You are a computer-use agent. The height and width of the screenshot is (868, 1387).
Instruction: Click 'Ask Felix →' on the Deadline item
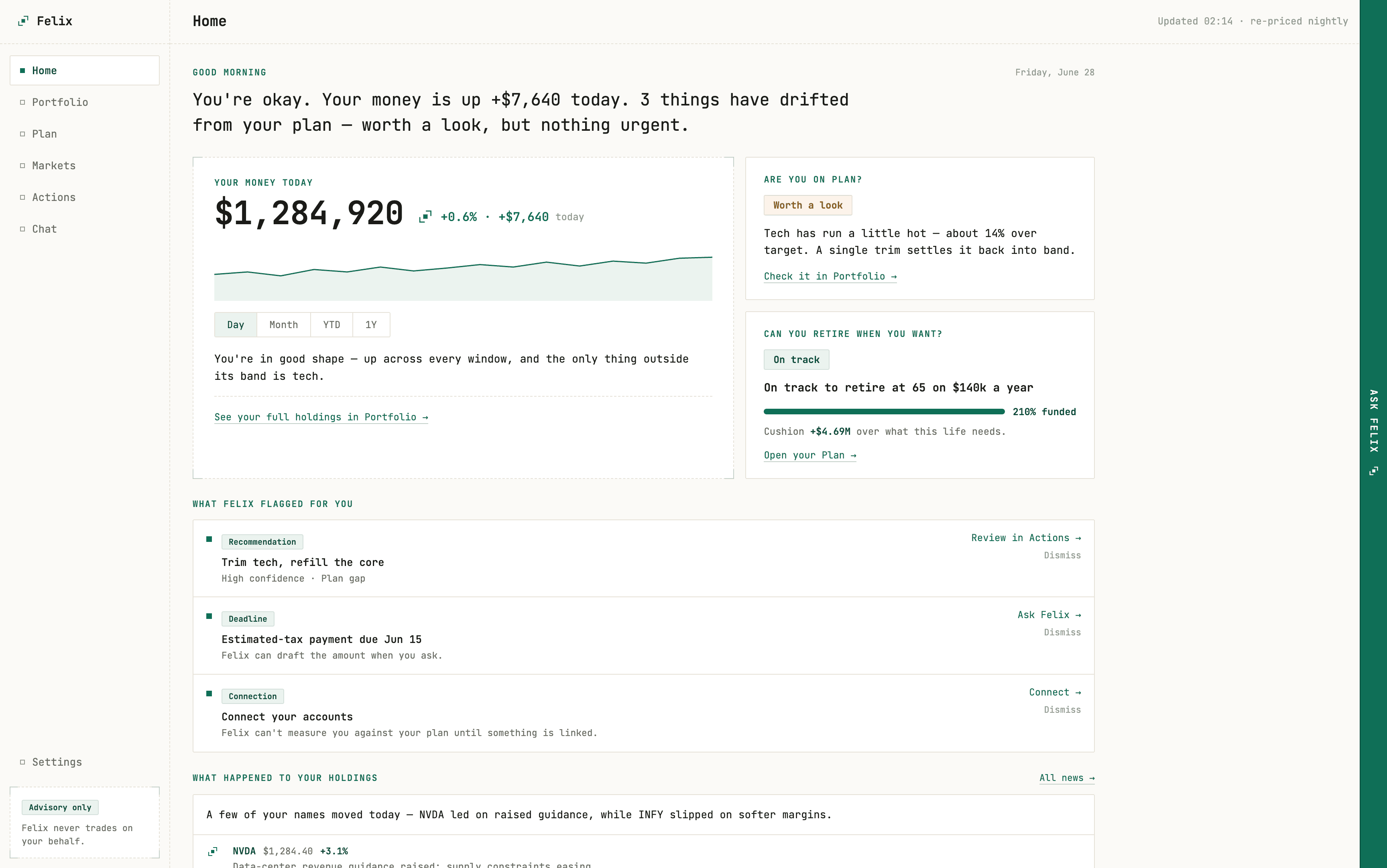1049,615
